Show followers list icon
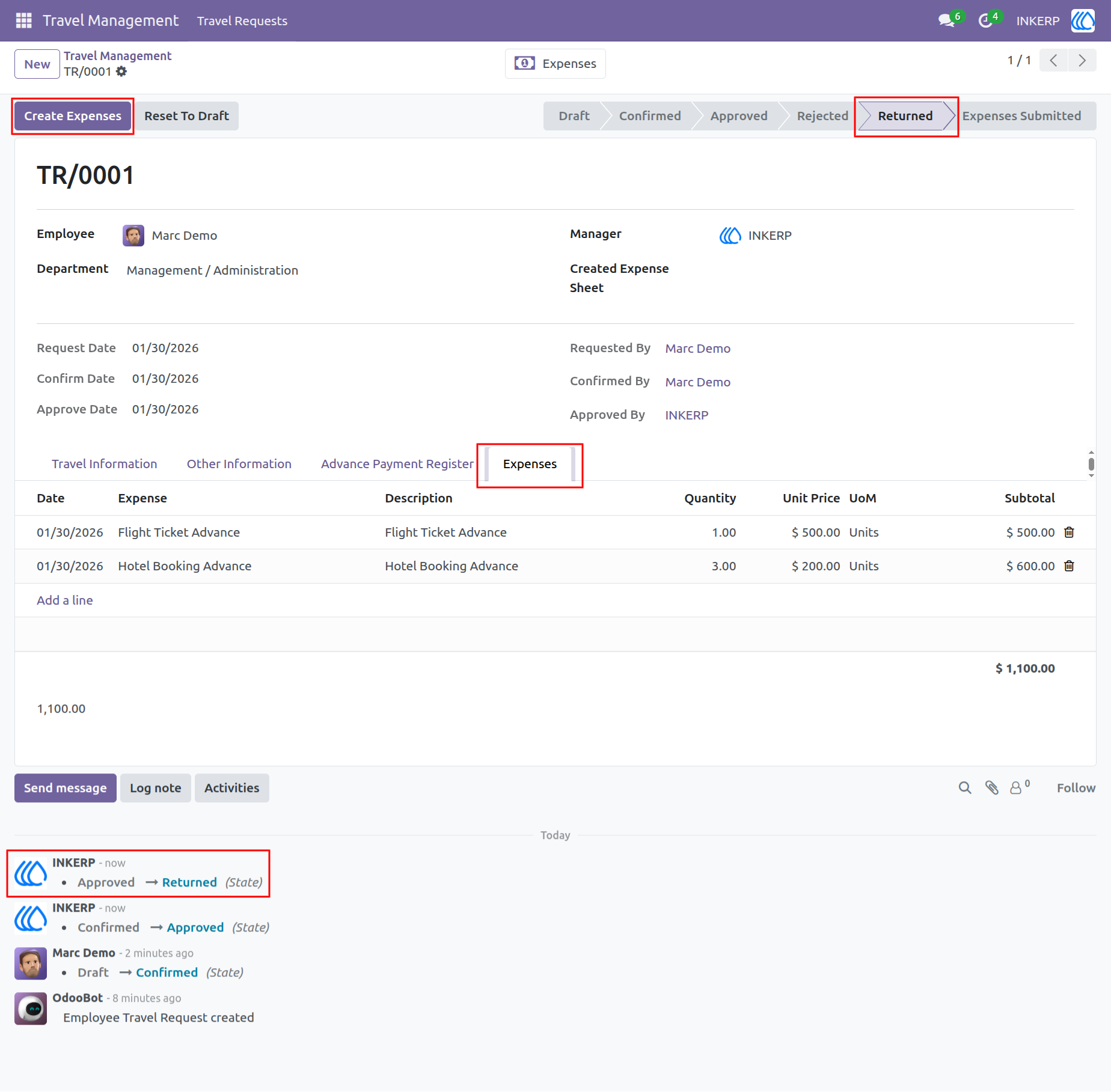1111x1092 pixels. click(x=1020, y=787)
